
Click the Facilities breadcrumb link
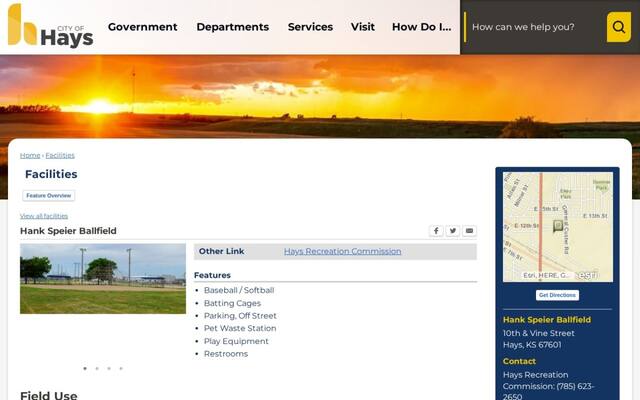point(60,156)
